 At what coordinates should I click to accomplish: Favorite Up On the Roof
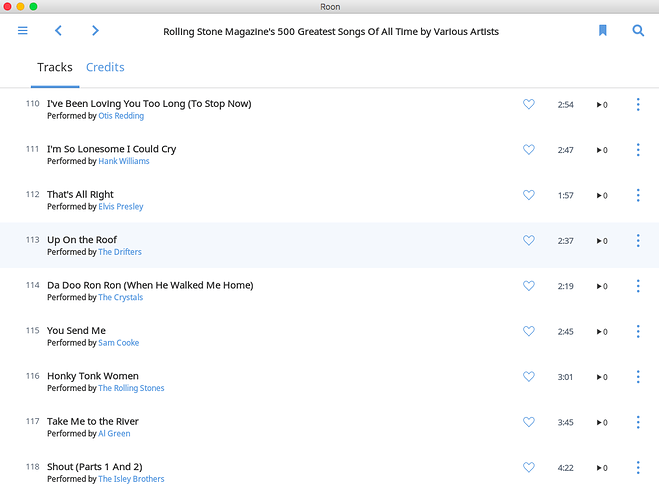(x=529, y=240)
